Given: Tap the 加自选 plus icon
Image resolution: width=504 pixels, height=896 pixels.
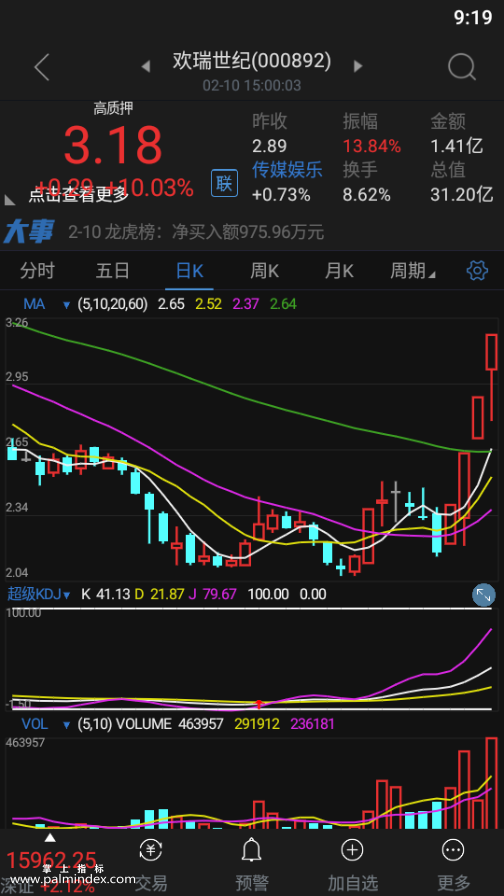Looking at the screenshot, I should (x=352, y=850).
